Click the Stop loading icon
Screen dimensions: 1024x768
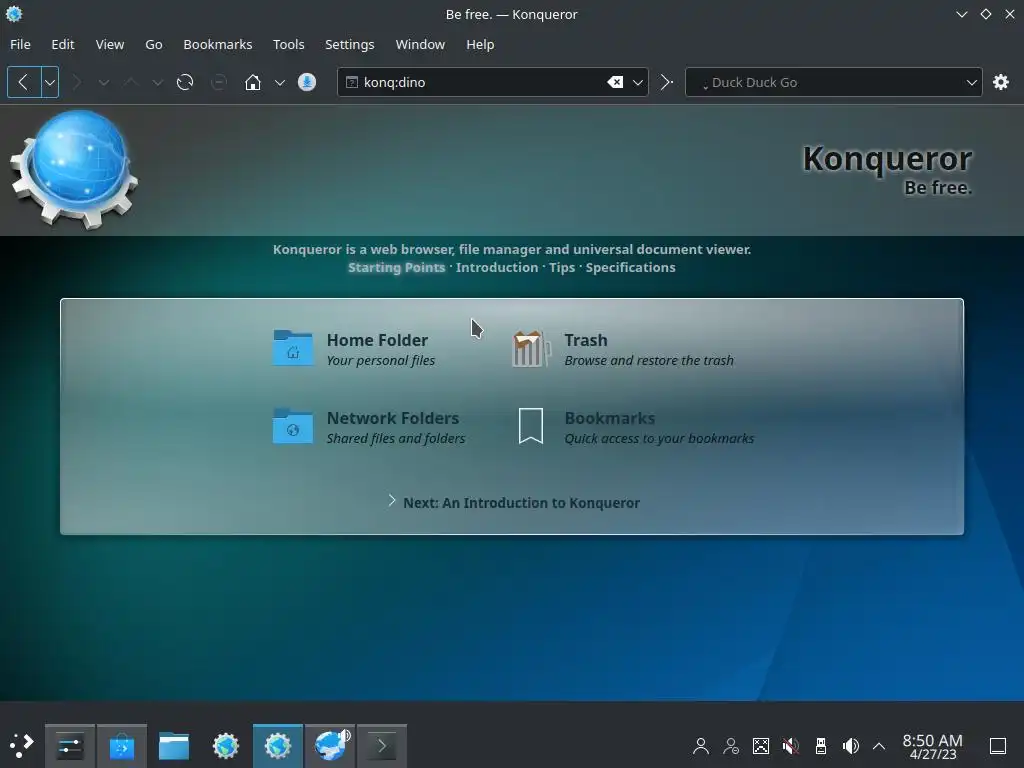(219, 82)
